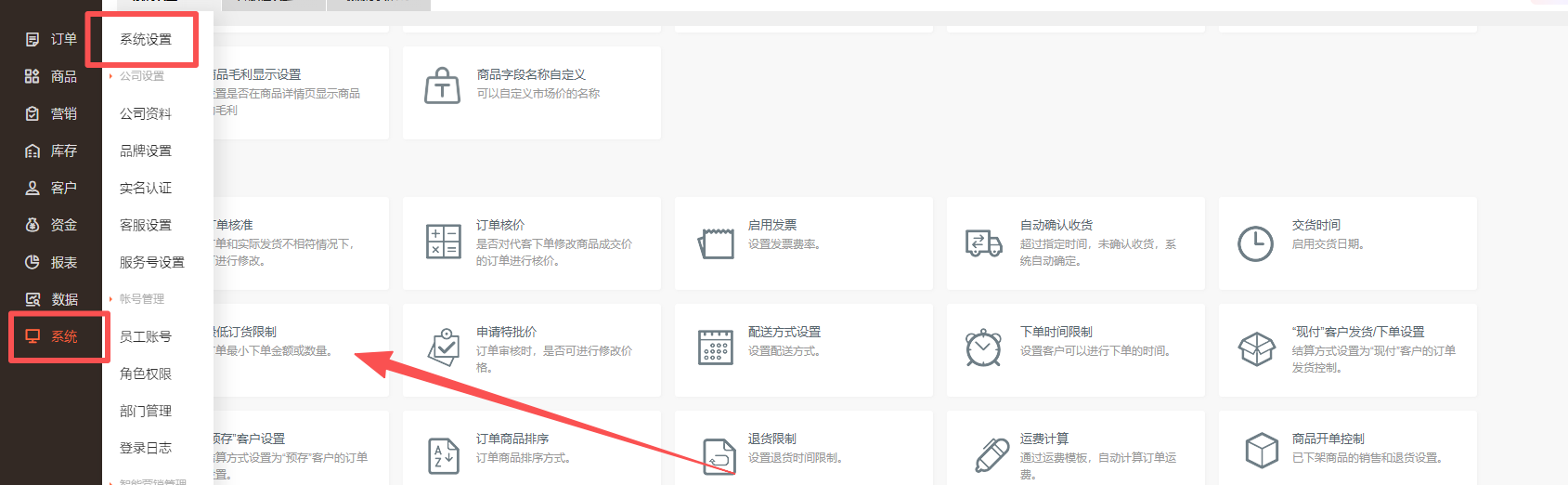Image resolution: width=1568 pixels, height=485 pixels.
Task: Click the "现付"客户发货 open box icon
Action: (x=1257, y=349)
